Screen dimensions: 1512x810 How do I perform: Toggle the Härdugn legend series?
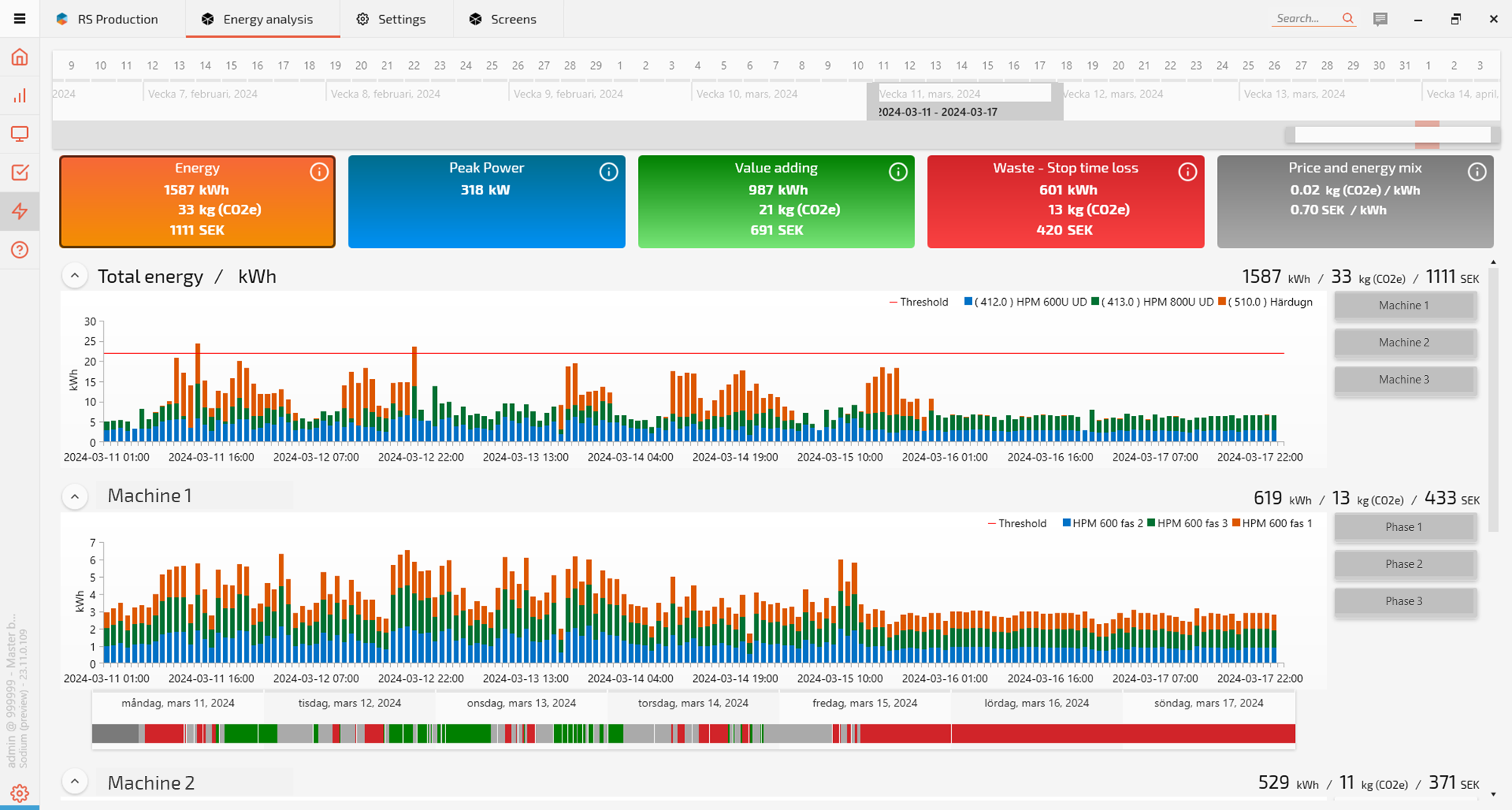coord(1265,302)
